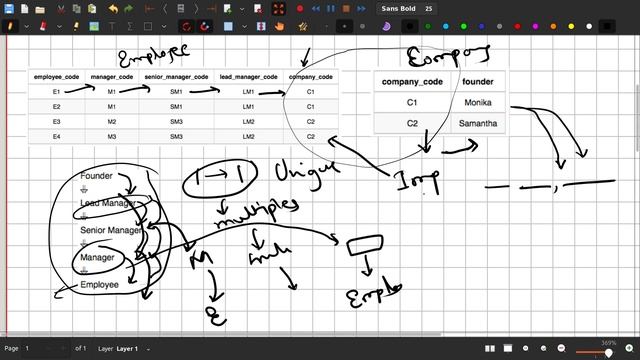
Task: Pick the orange color
Action: point(553,27)
